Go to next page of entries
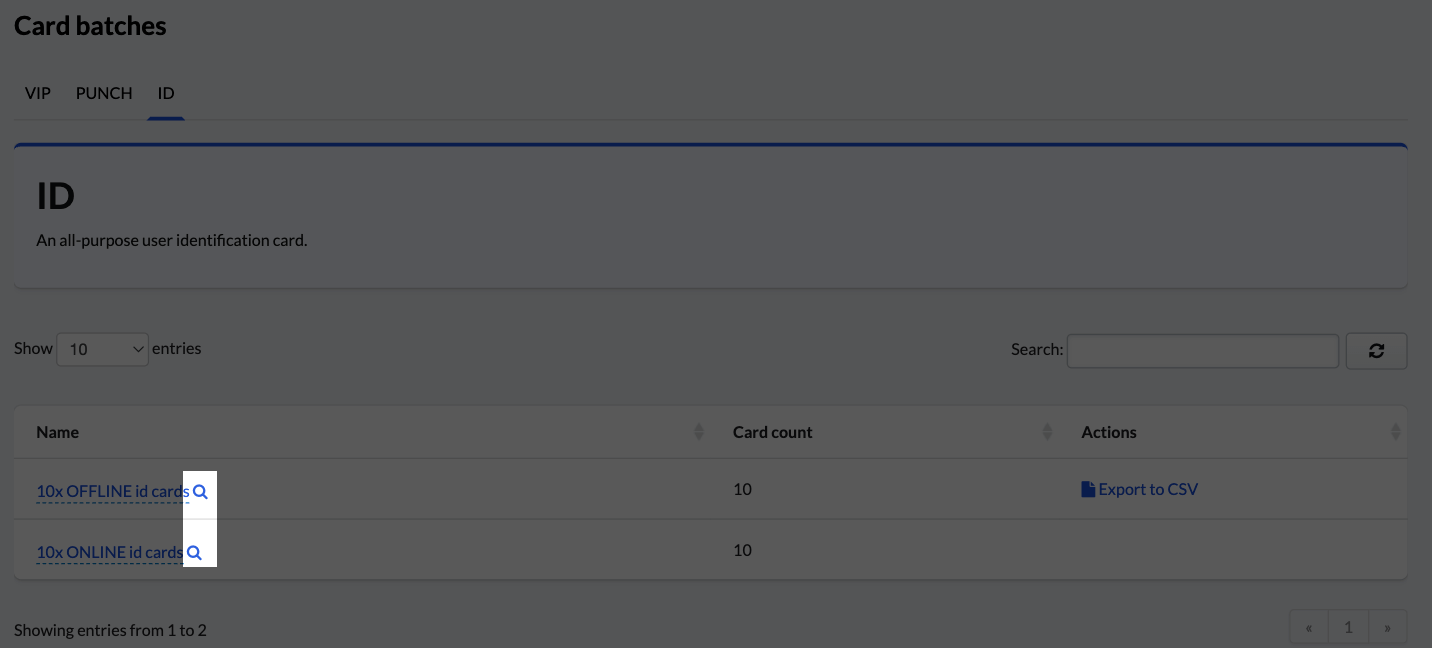 (x=1387, y=628)
